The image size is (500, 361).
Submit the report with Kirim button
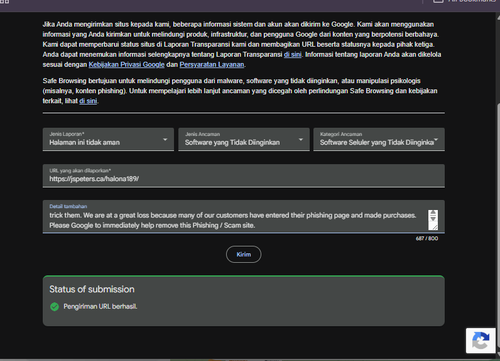[244, 254]
